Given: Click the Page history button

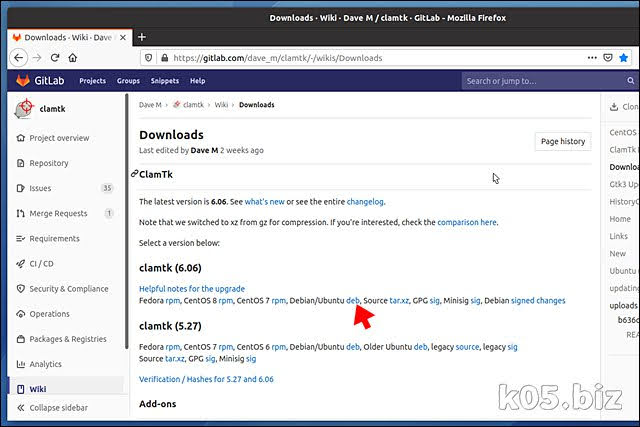Looking at the screenshot, I should click(563, 141).
